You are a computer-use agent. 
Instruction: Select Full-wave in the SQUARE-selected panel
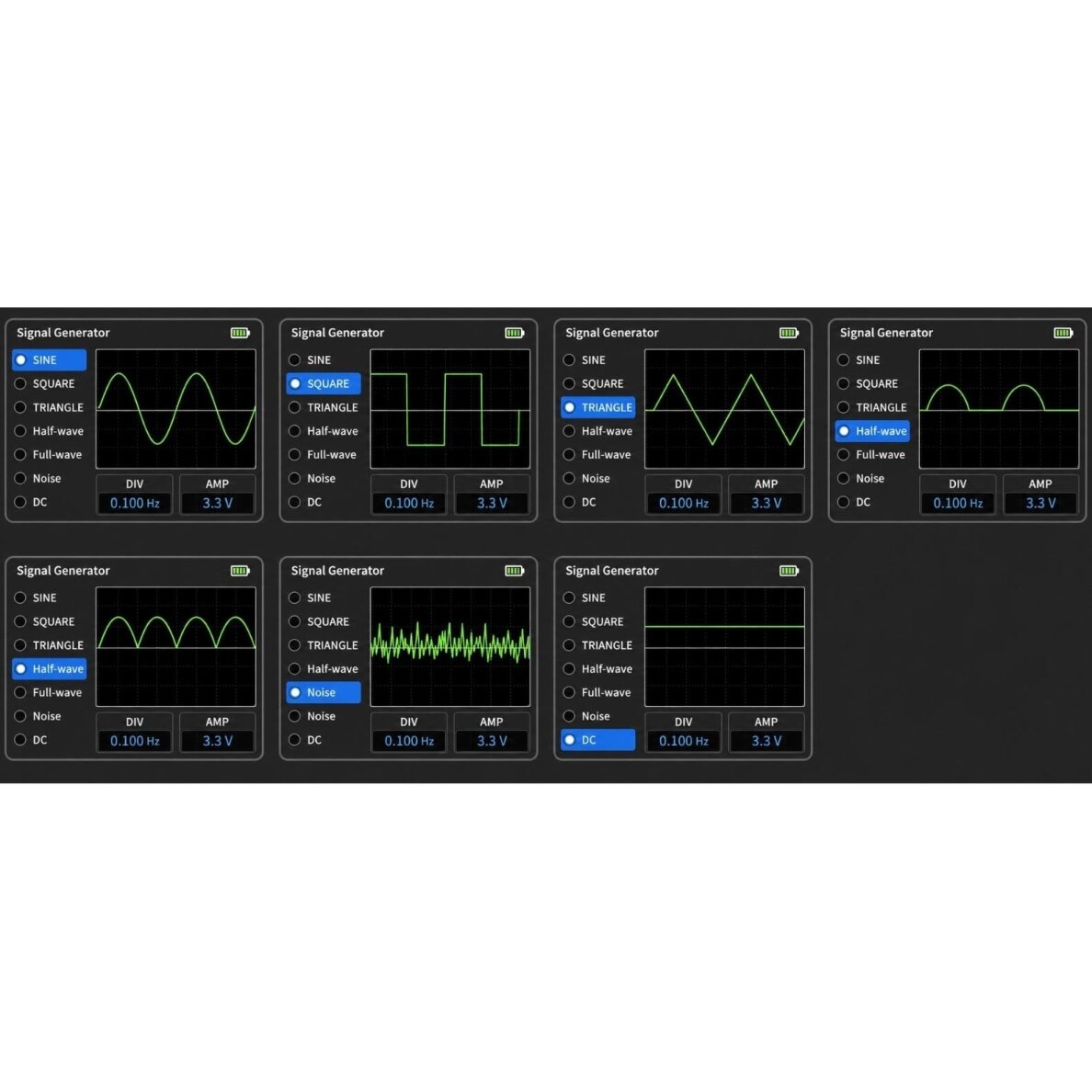tap(324, 455)
